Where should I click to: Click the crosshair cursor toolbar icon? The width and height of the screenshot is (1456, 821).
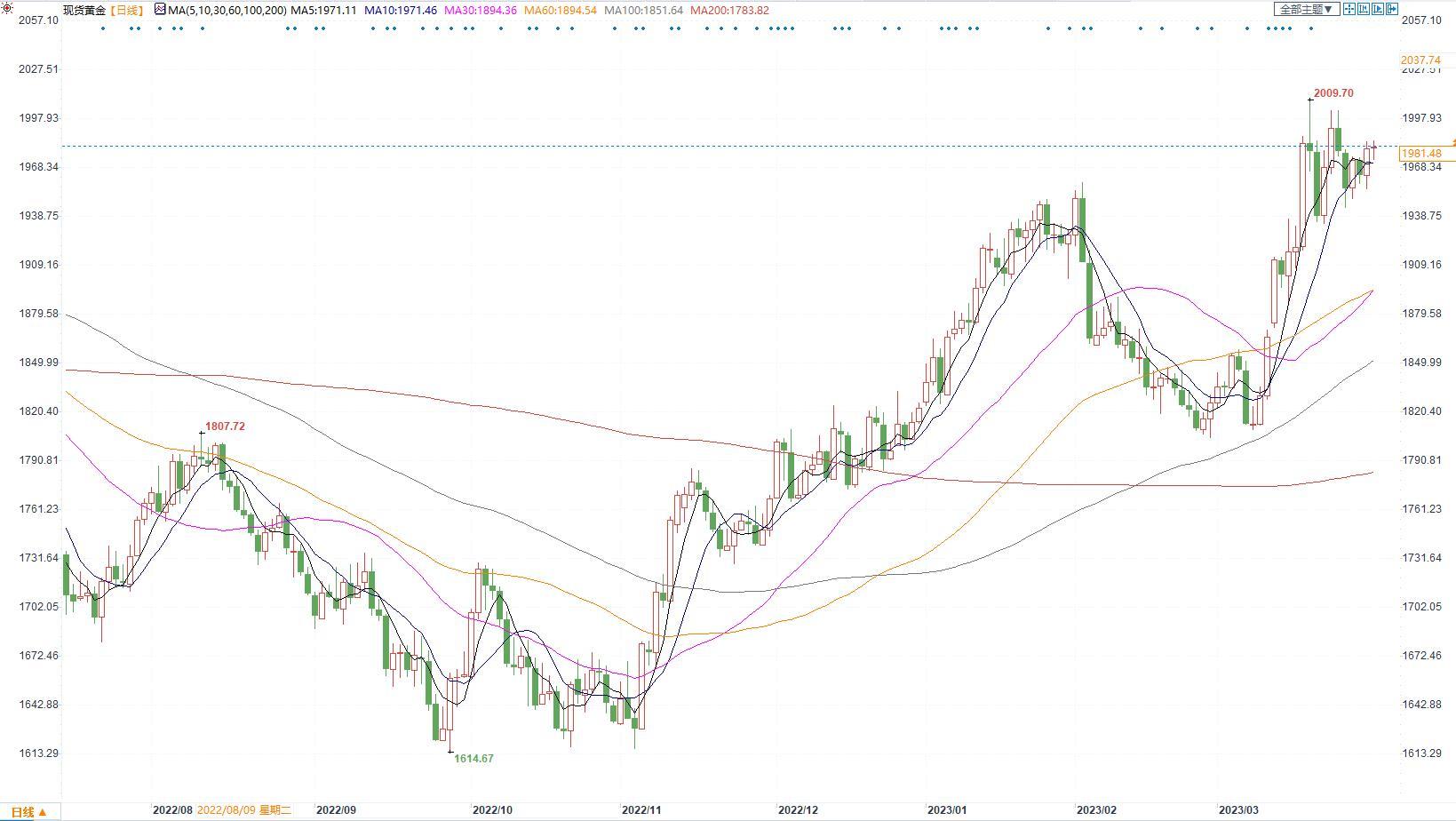[1349, 9]
